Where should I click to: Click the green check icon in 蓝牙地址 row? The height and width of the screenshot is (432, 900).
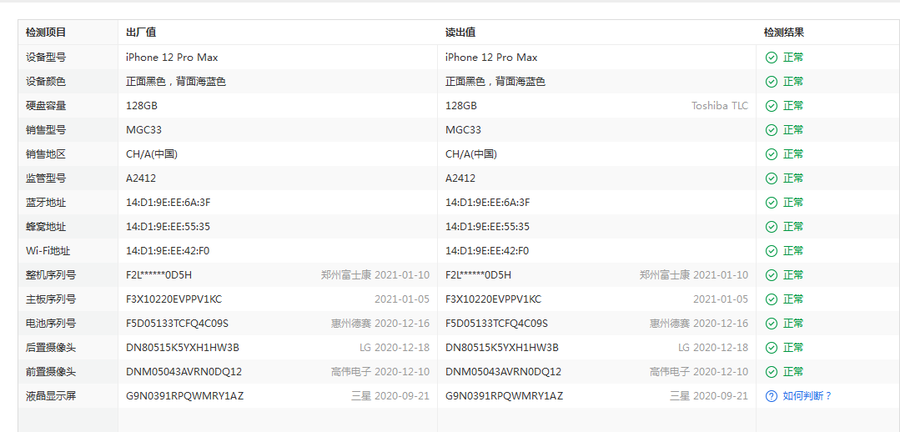771,203
